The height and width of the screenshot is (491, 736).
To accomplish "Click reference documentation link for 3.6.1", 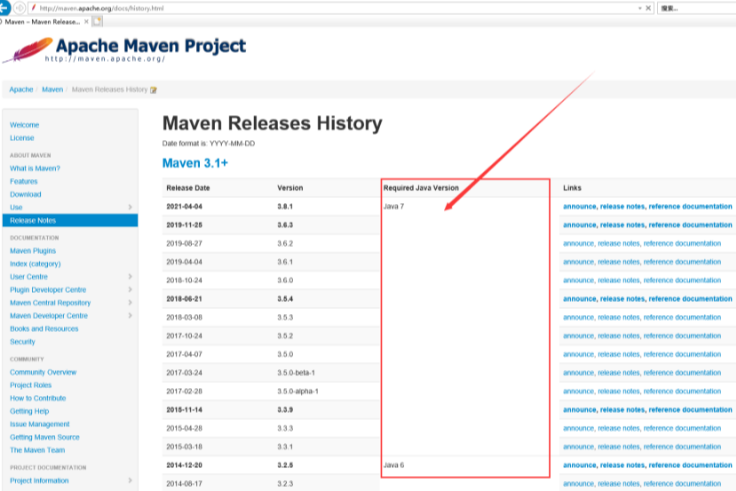I will coord(682,262).
